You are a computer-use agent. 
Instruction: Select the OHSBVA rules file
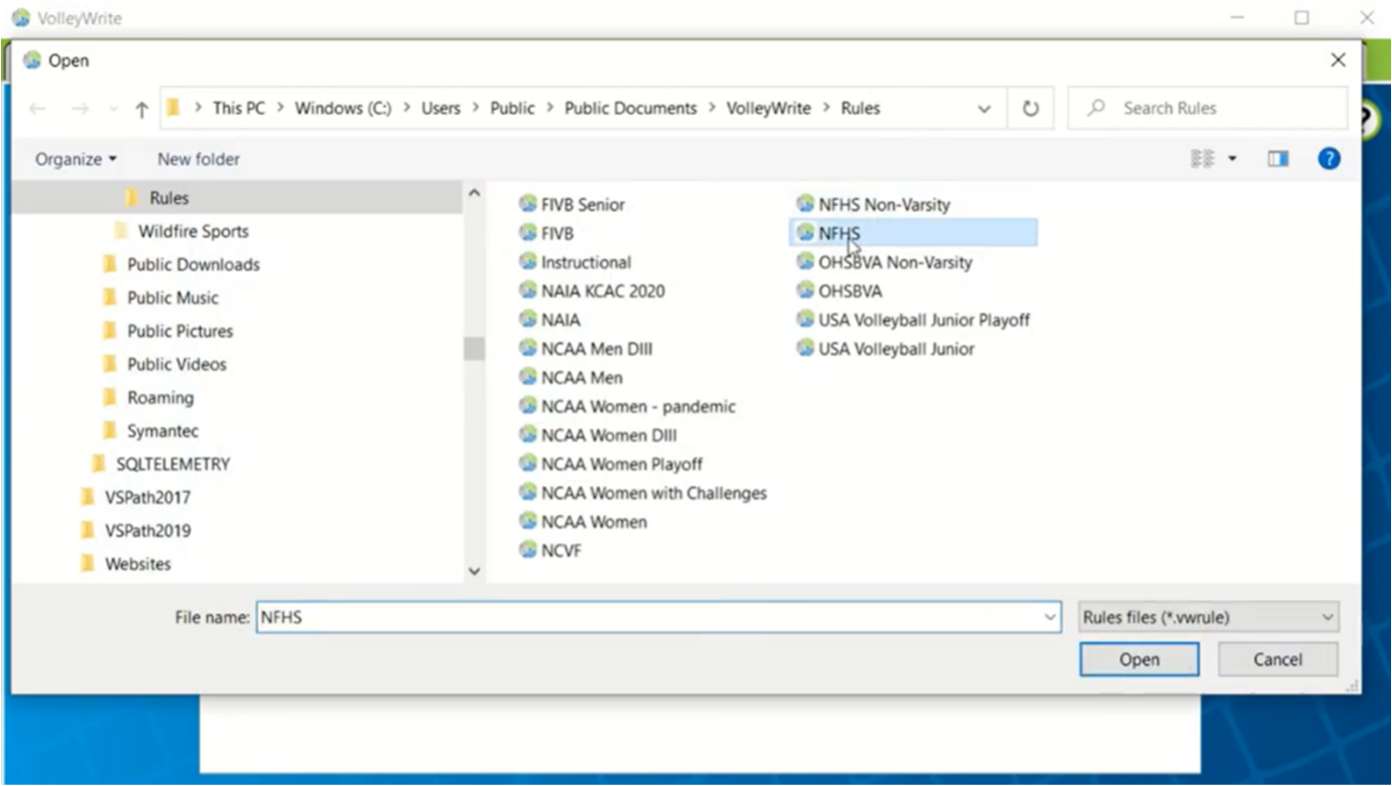pyautogui.click(x=839, y=291)
